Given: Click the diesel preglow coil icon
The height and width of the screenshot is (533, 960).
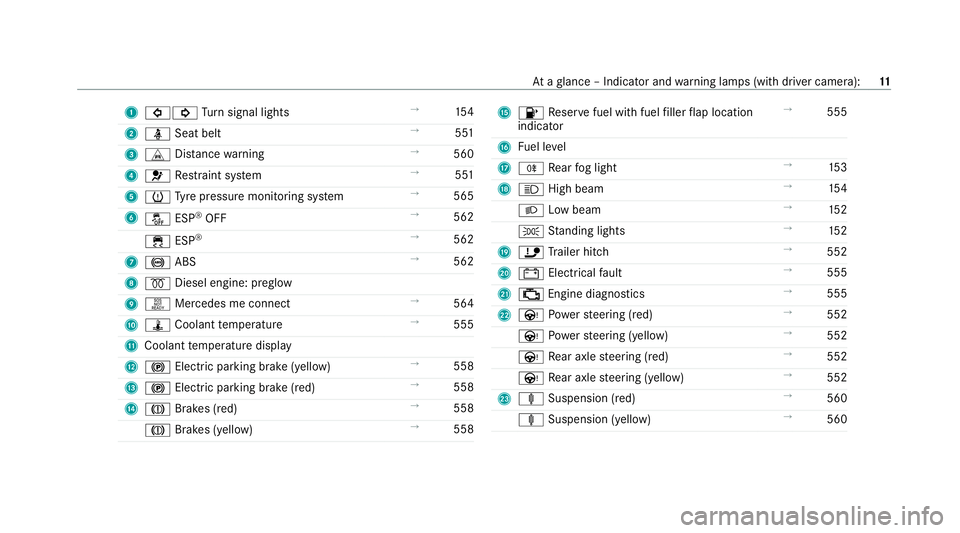Looking at the screenshot, I should [157, 283].
